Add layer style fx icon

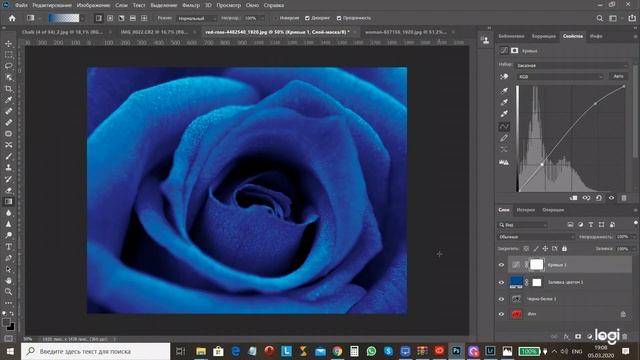coord(566,337)
